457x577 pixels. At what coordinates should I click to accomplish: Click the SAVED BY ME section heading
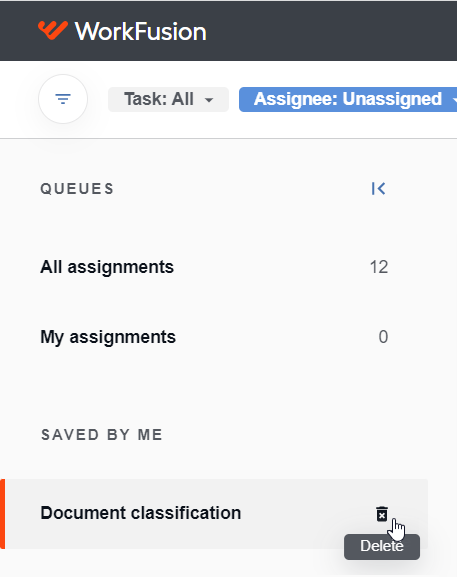click(102, 435)
